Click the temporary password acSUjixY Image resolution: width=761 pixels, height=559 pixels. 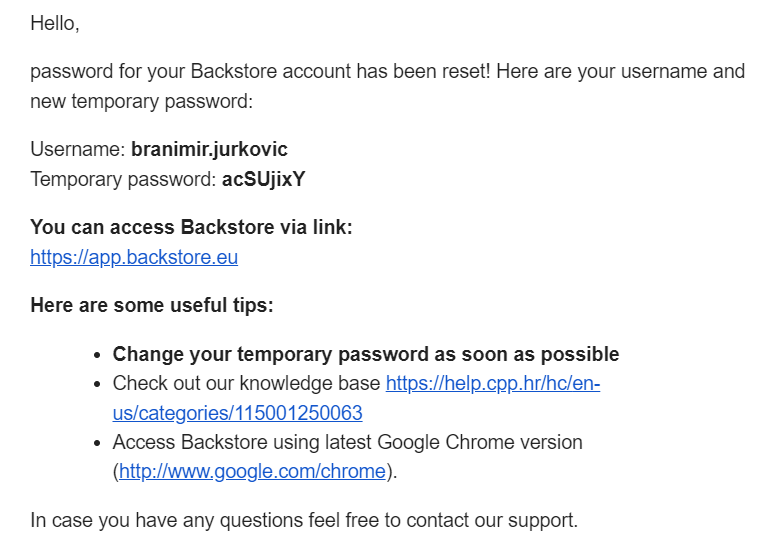[x=264, y=179]
